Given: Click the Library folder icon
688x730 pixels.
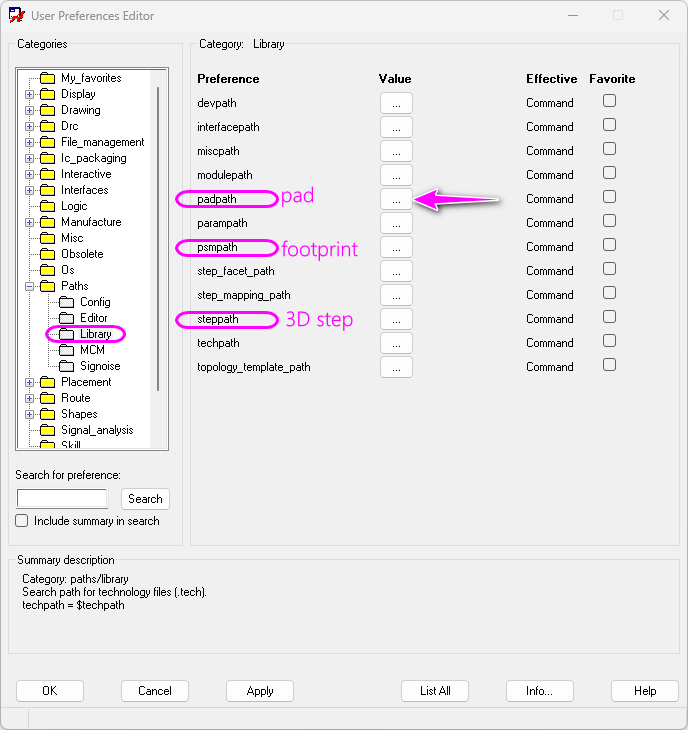Looking at the screenshot, I should click(x=67, y=334).
